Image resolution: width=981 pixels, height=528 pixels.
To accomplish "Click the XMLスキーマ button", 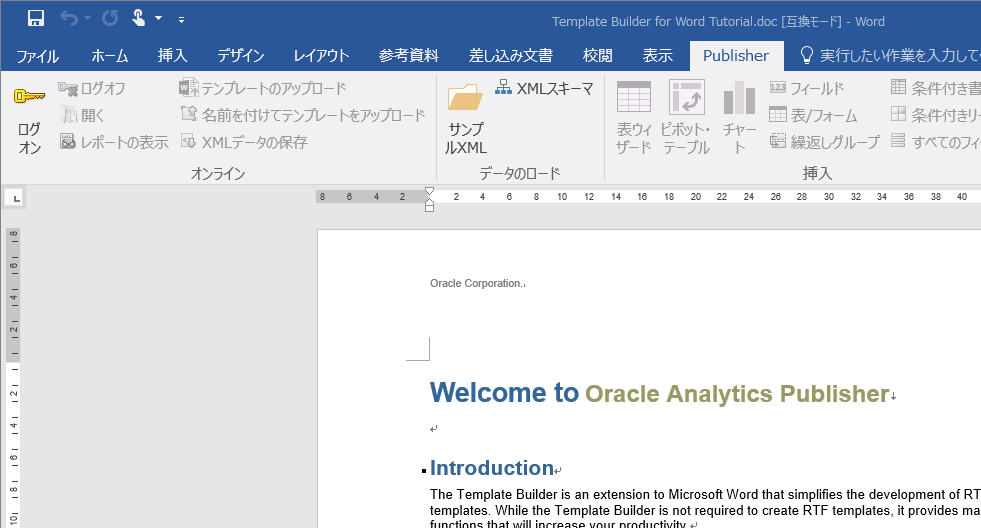I will pos(544,89).
